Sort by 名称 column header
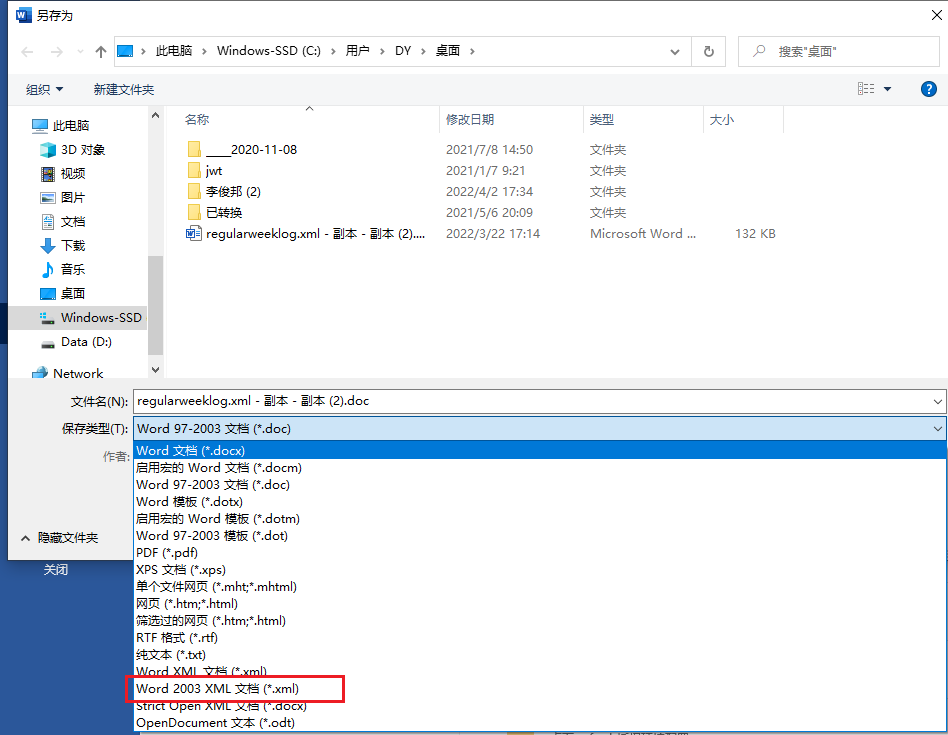 pos(197,120)
